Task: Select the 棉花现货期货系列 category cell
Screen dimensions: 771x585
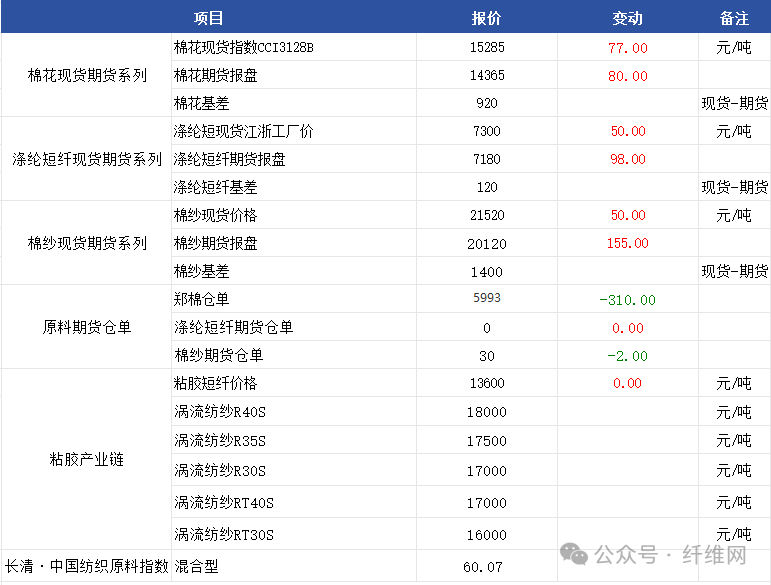Action: [x=87, y=75]
